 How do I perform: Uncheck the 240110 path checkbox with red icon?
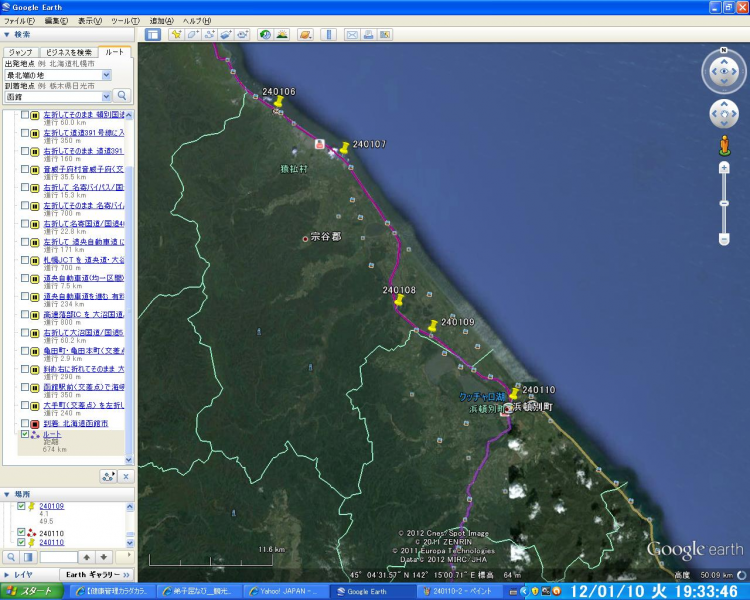[21, 532]
